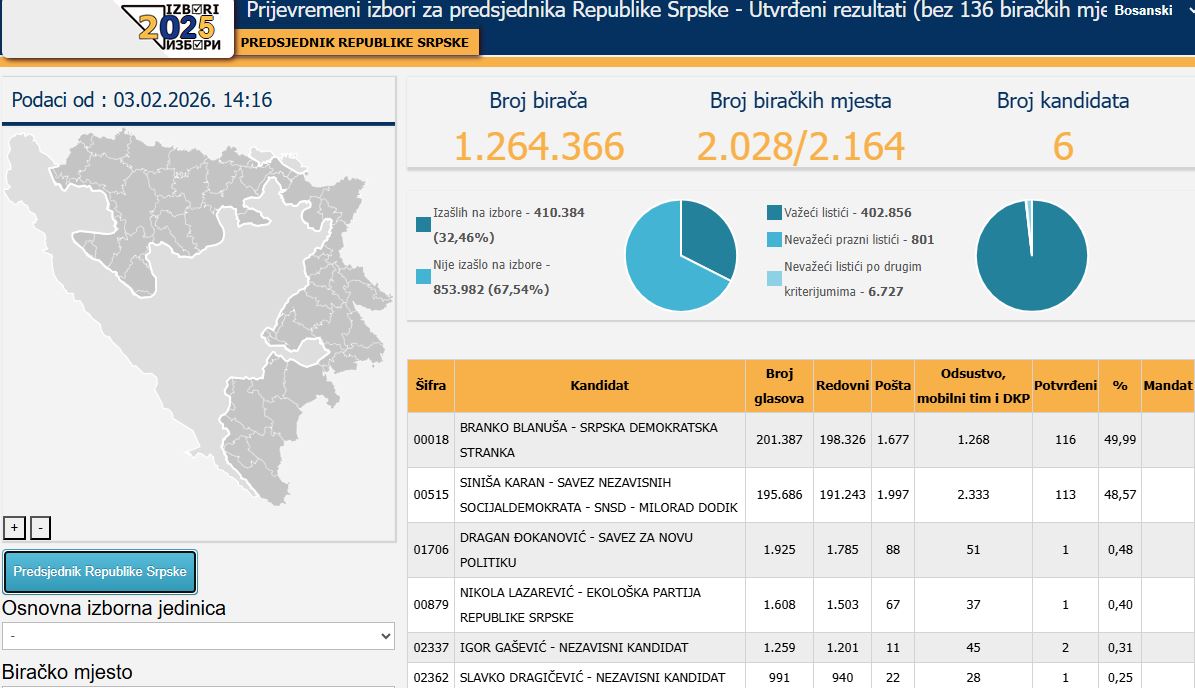Image resolution: width=1195 pixels, height=688 pixels.
Task: Select the Siniša Karan candidate row
Action: coord(599,495)
